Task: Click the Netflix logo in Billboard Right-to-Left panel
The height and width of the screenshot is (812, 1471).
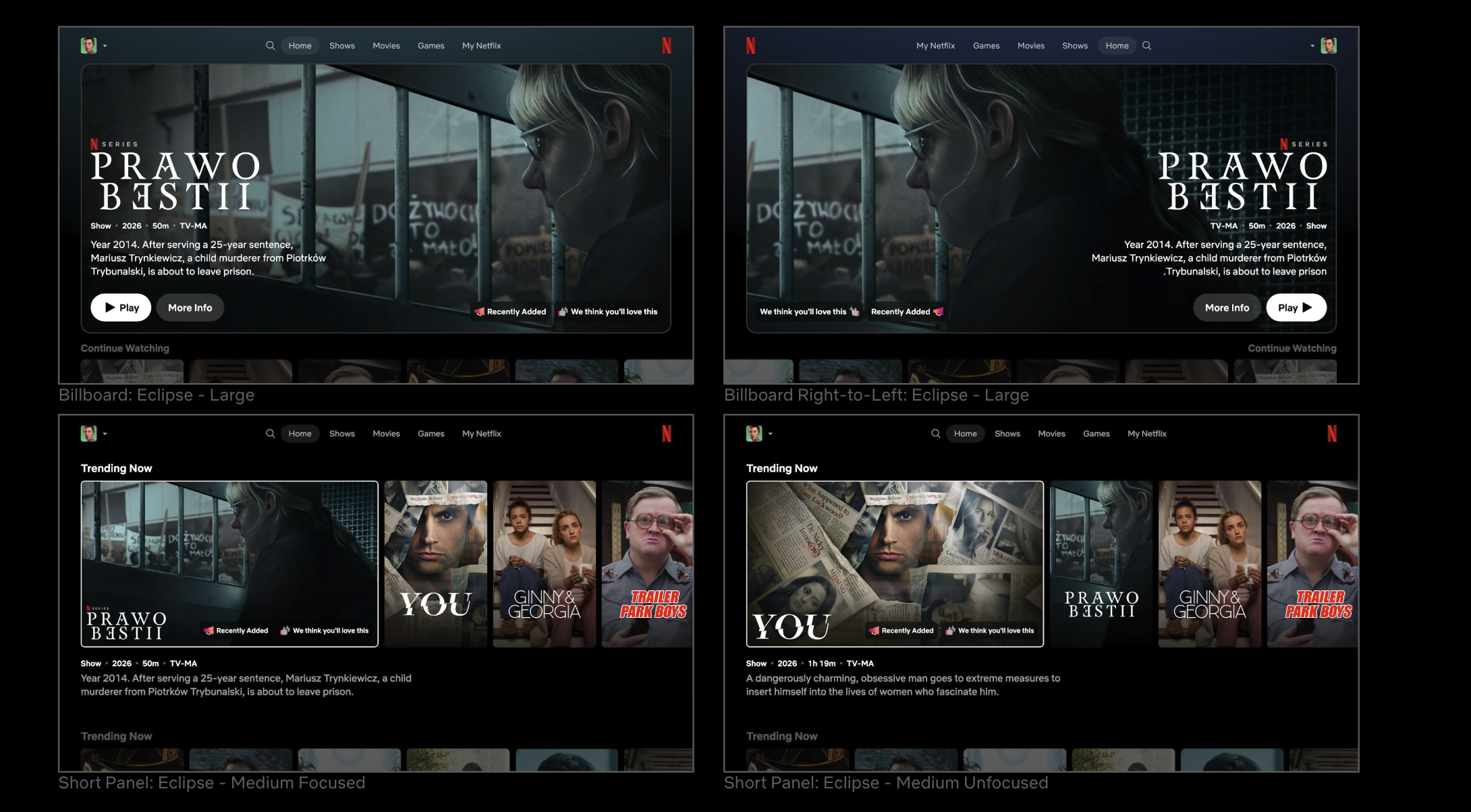Action: [750, 45]
